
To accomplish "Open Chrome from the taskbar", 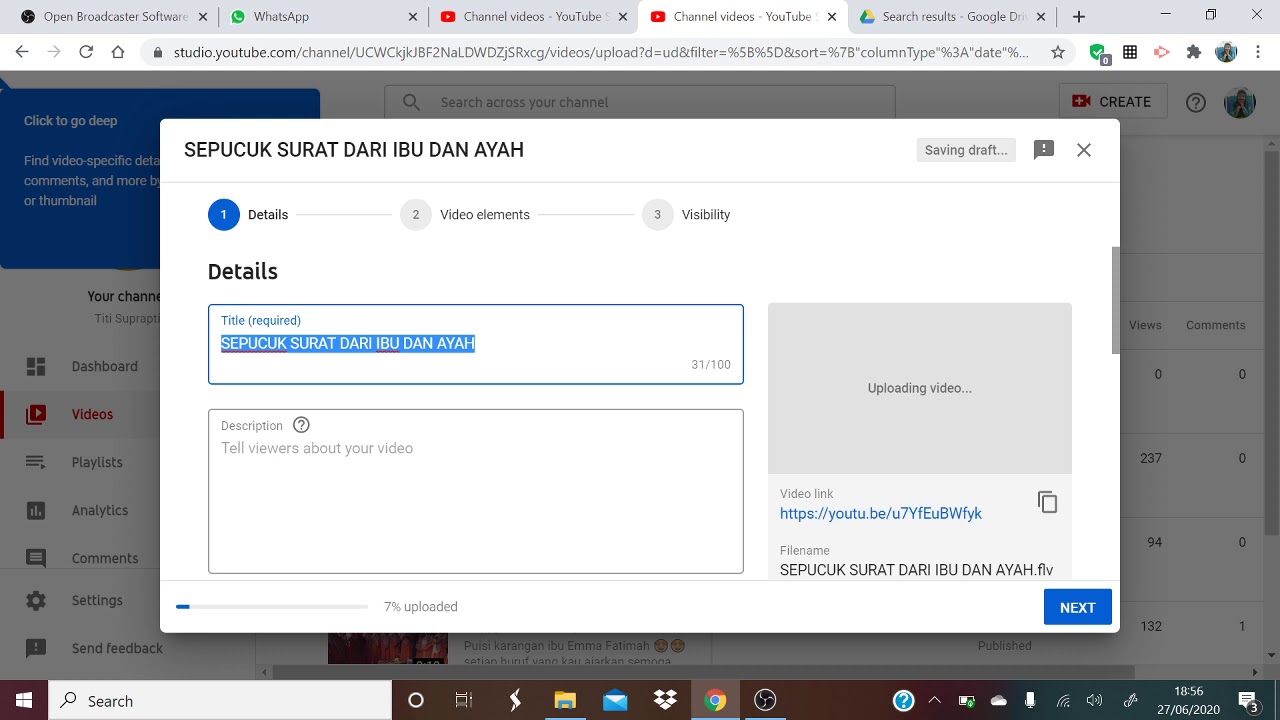I will (715, 700).
